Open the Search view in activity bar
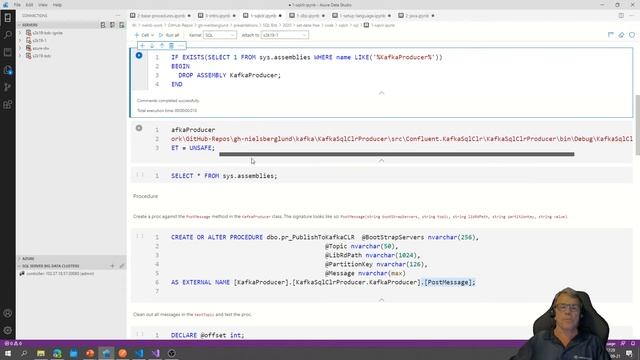This screenshot has width=640, height=360. tap(8, 35)
